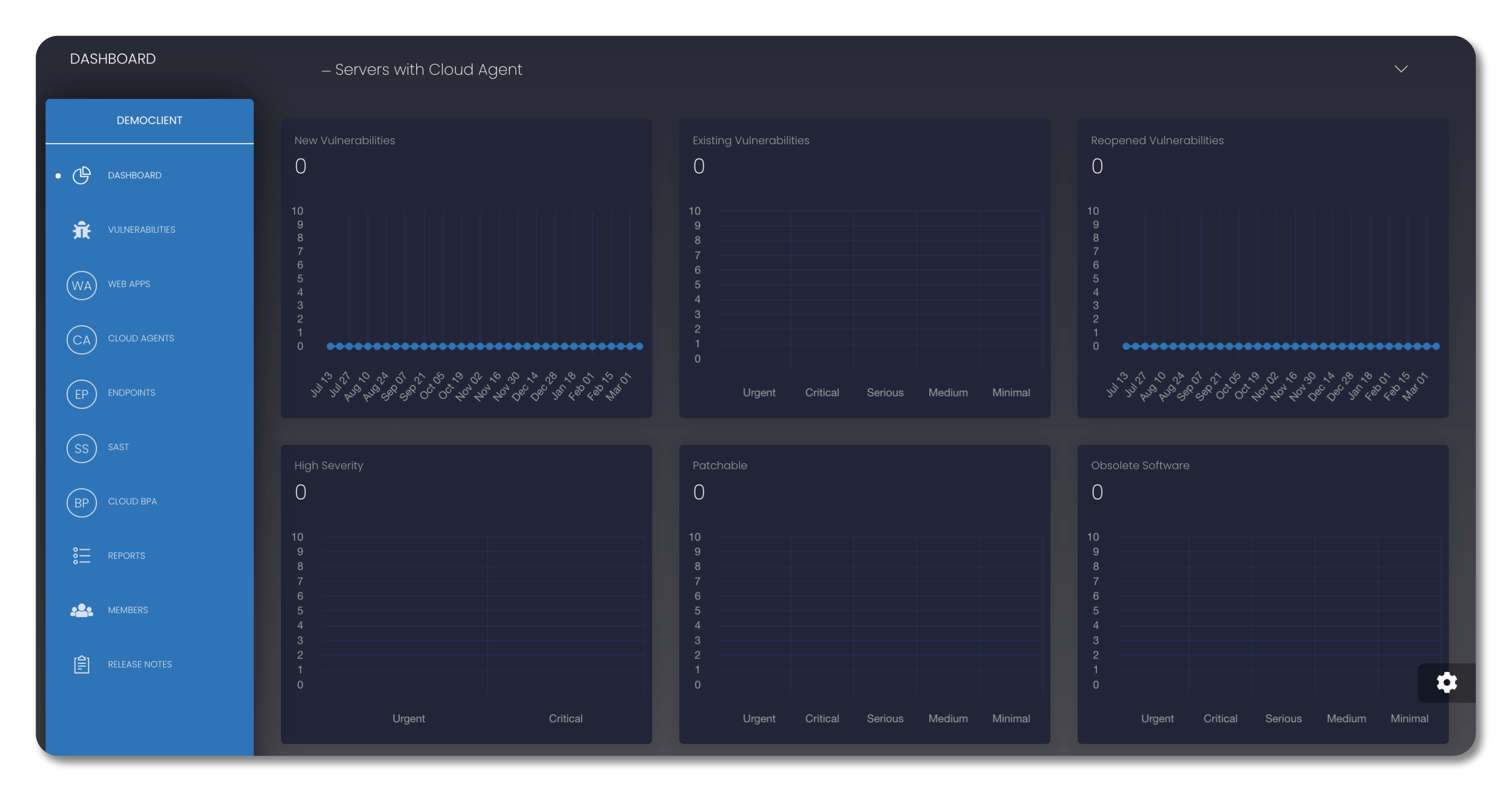Screen dimensions: 1512x792
Task: Select the BP Cloud BPA icon
Action: [x=82, y=503]
